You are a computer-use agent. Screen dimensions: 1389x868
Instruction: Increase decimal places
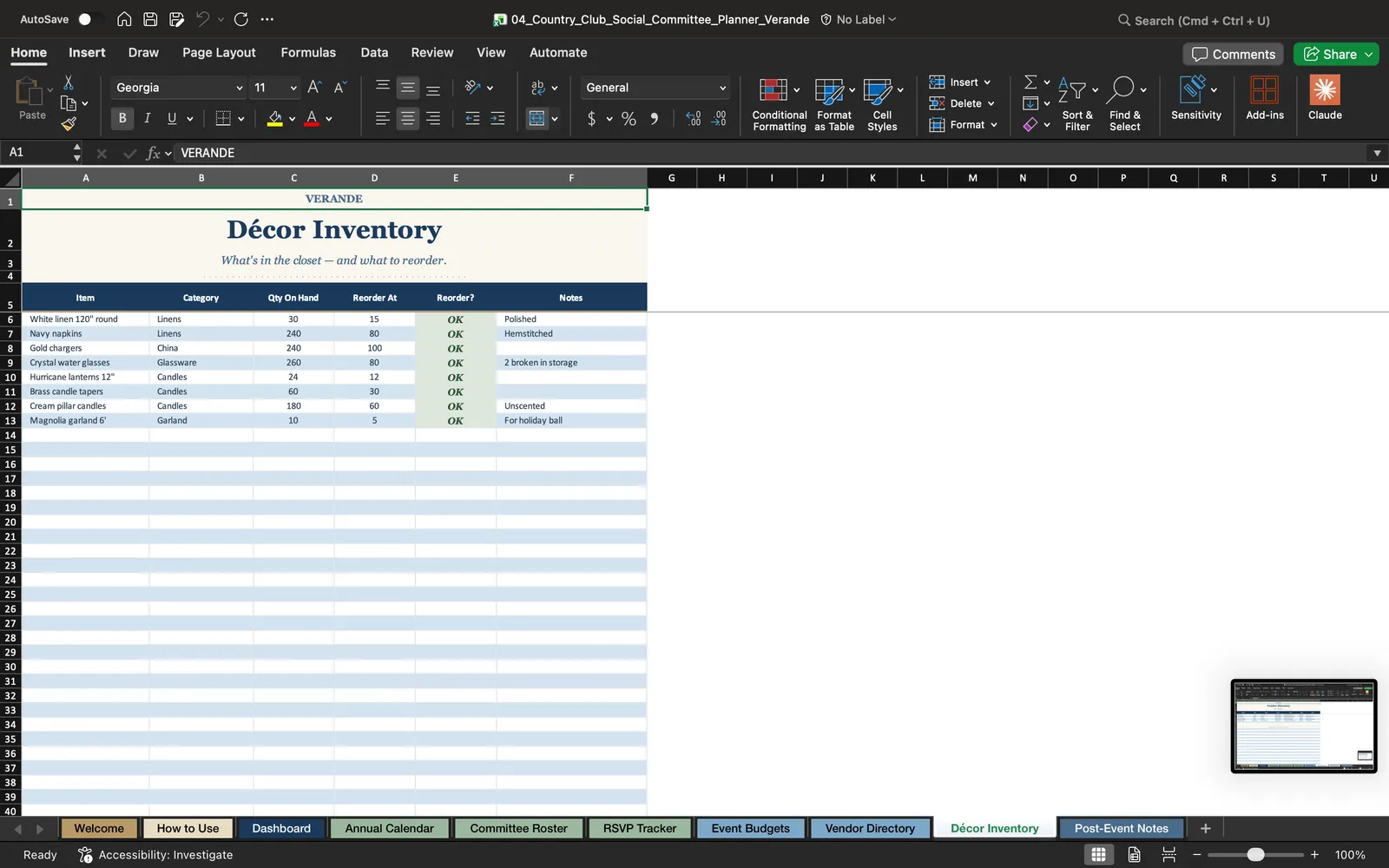click(693, 119)
